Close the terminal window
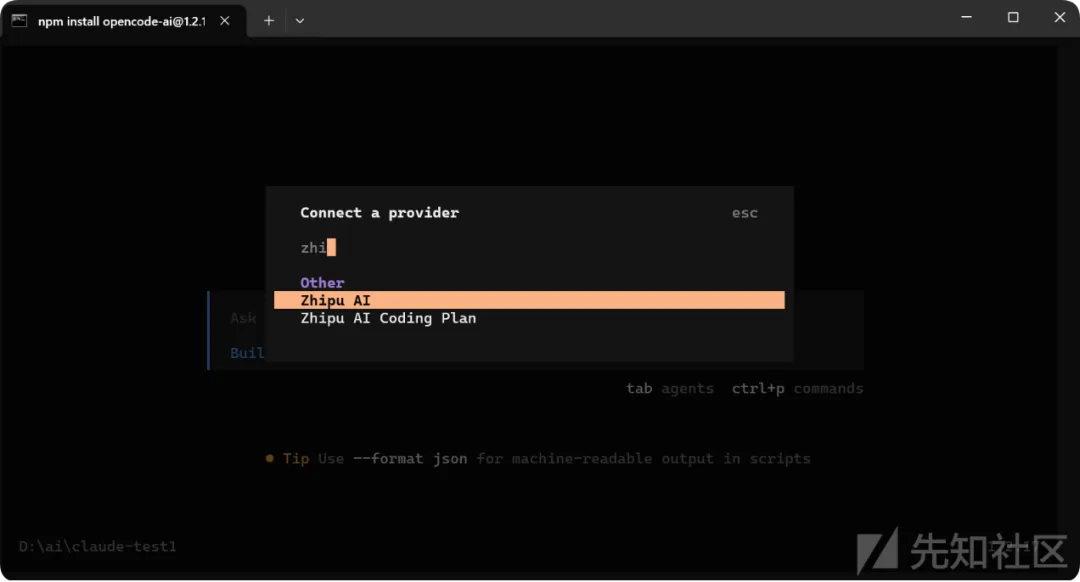This screenshot has width=1080, height=582. (1059, 17)
